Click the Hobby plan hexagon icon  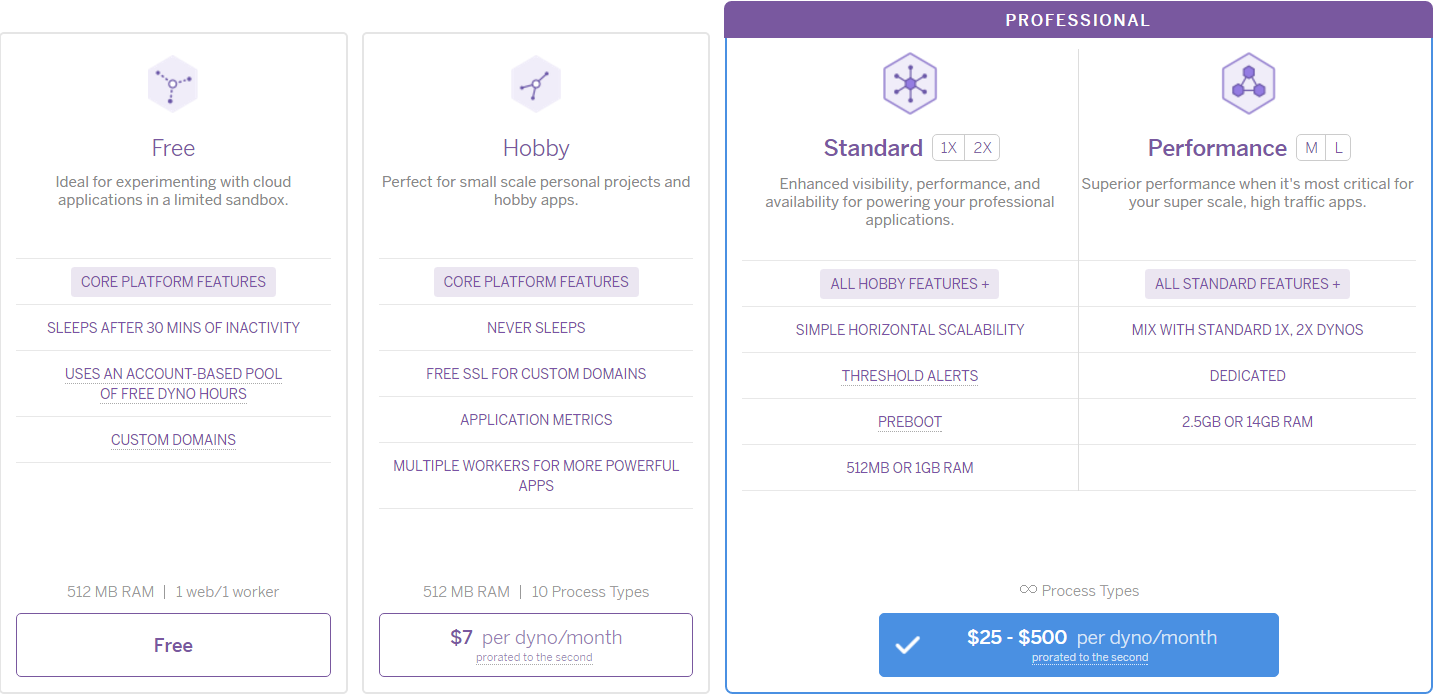[x=536, y=84]
